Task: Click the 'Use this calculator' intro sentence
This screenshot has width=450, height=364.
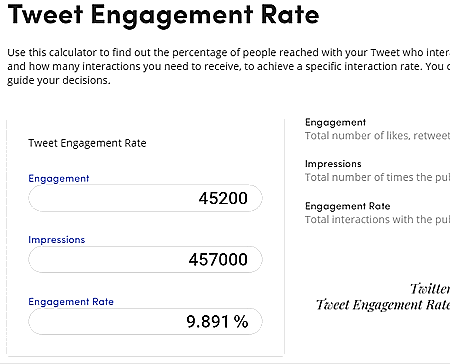Action: pos(229,53)
